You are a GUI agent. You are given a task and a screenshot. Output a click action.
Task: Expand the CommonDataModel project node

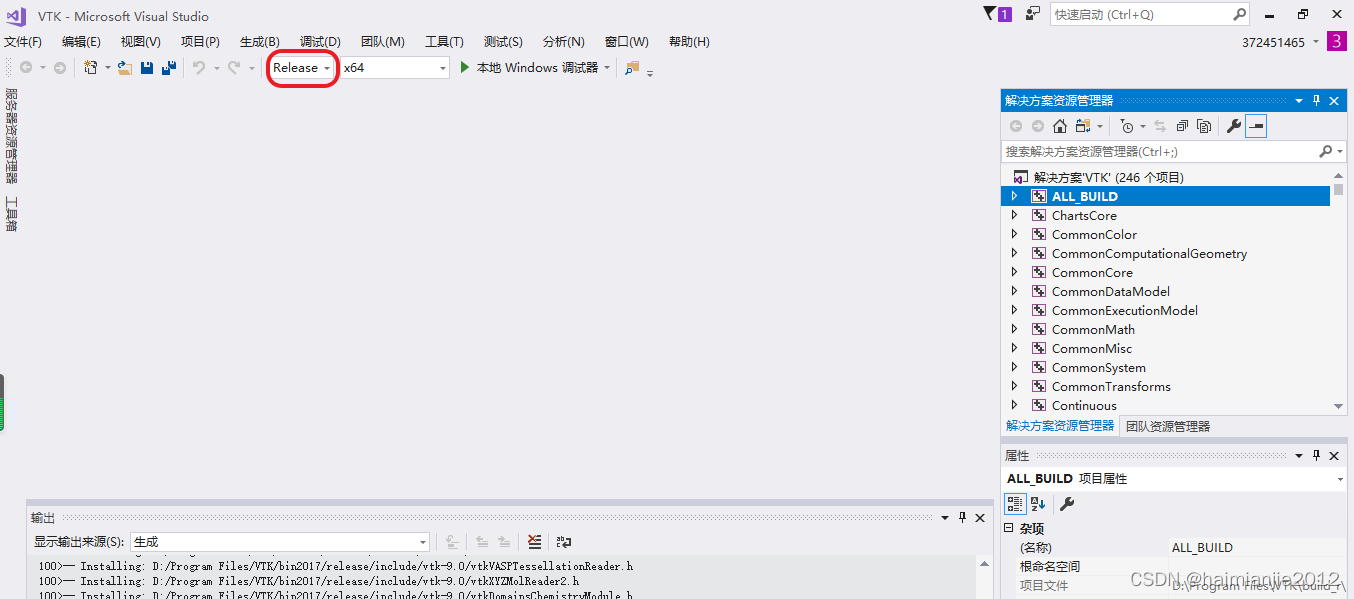[x=1014, y=291]
